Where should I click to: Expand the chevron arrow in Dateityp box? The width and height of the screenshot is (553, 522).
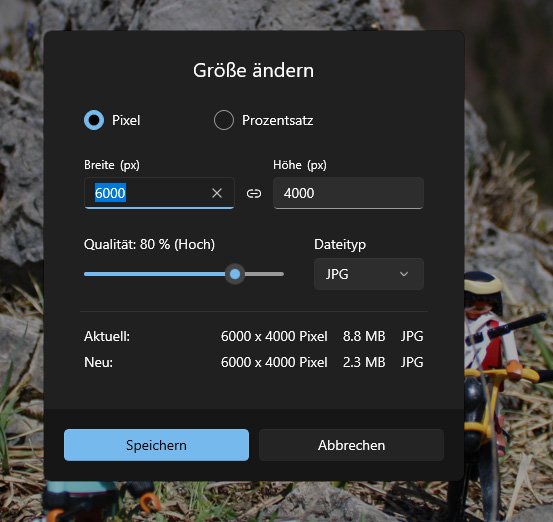pos(404,274)
